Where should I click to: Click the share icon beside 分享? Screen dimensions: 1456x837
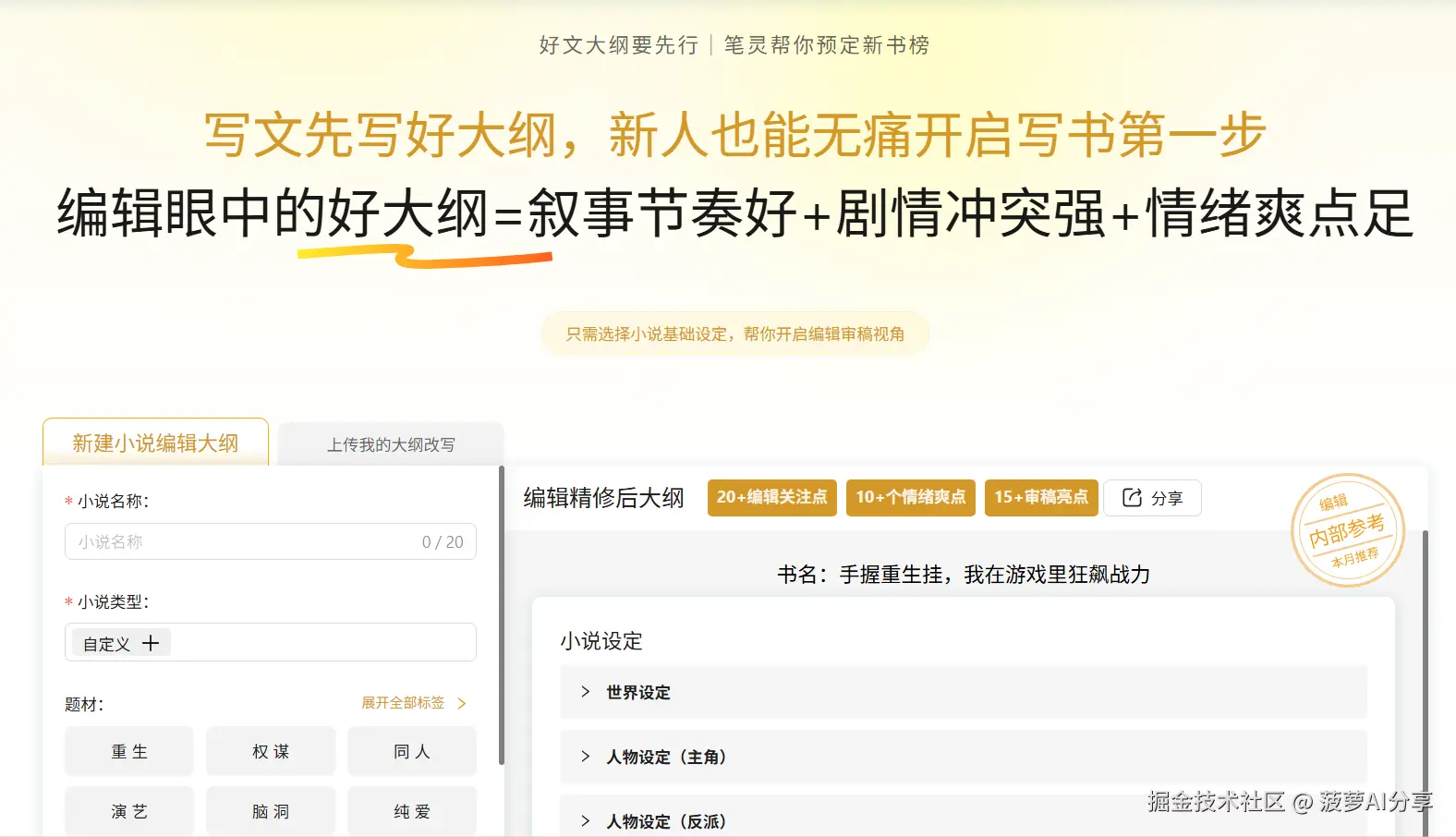click(1132, 498)
